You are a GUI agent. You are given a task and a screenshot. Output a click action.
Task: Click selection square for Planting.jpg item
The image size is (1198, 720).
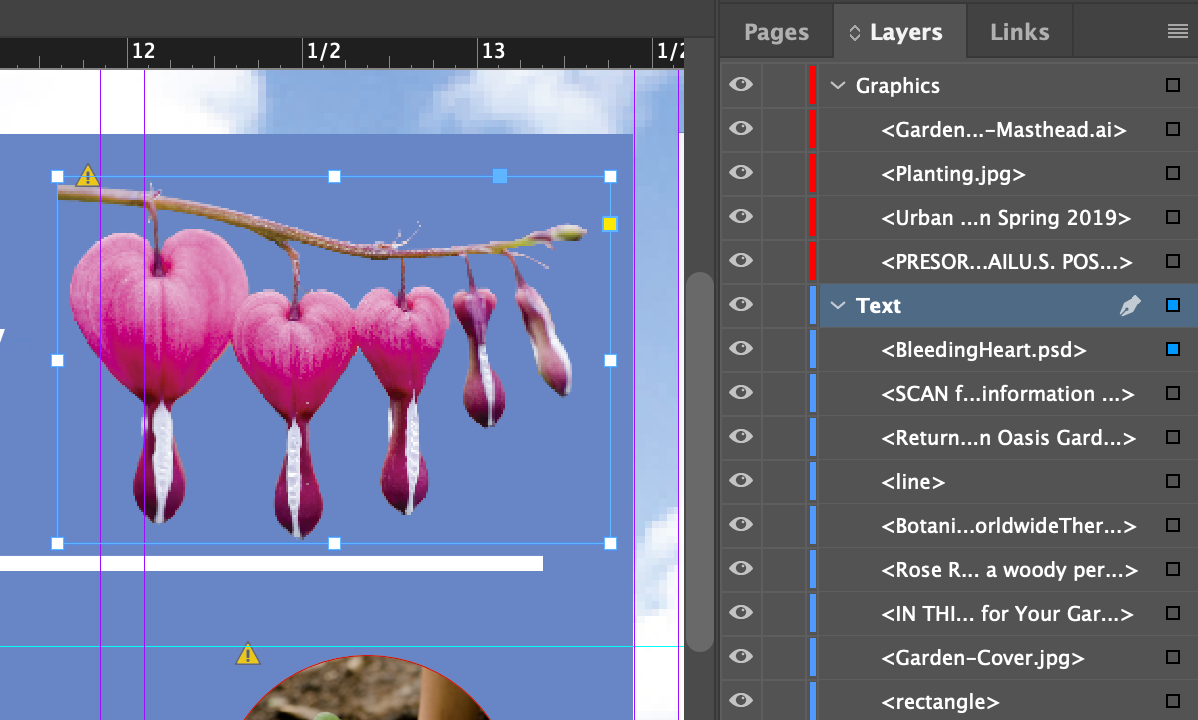(1173, 174)
